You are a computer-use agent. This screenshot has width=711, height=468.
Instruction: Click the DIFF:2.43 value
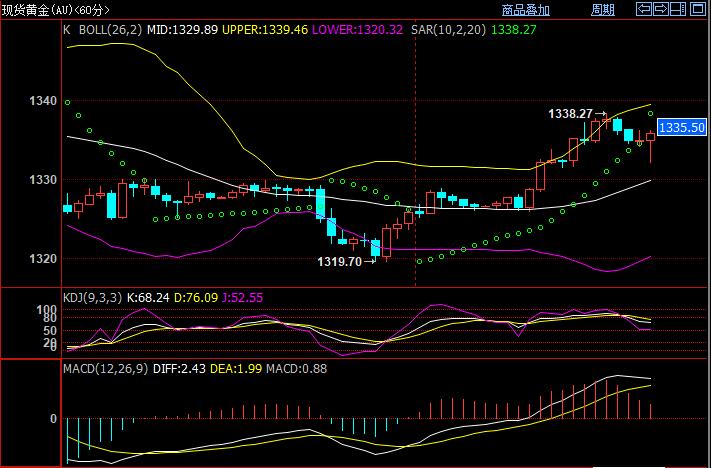[179, 368]
